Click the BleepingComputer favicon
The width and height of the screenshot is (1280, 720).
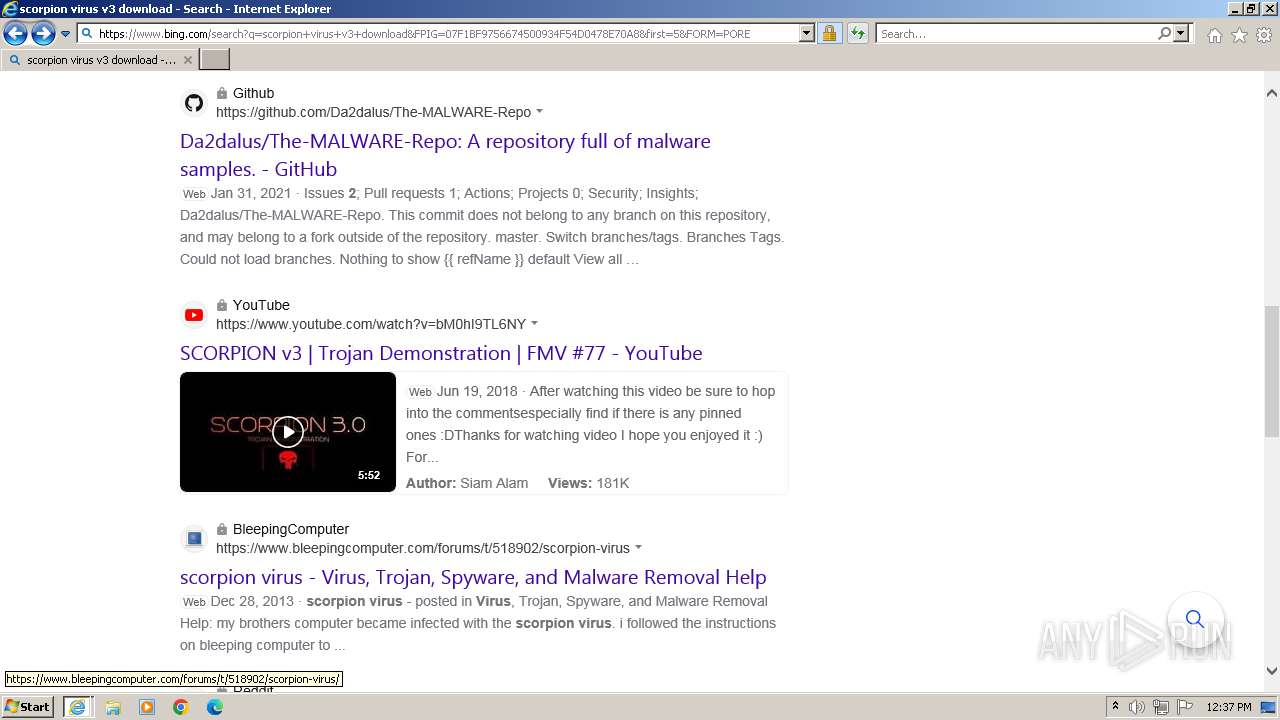(194, 539)
